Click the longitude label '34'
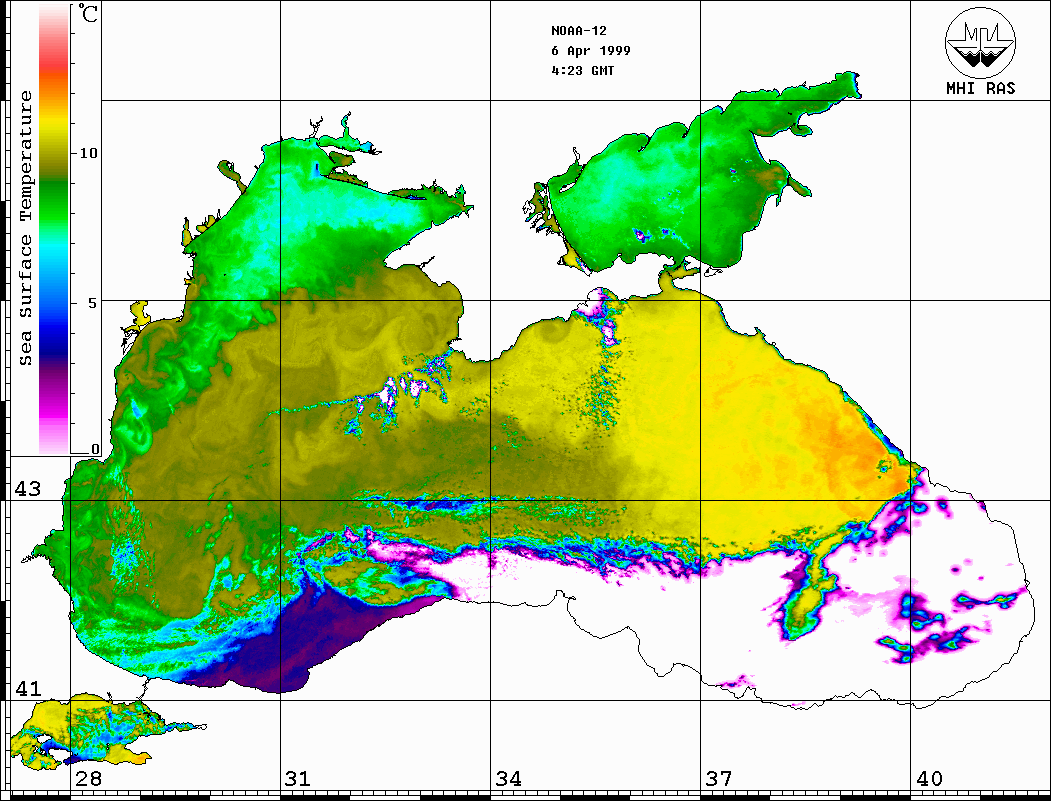Image resolution: width=1051 pixels, height=801 pixels. (508, 778)
